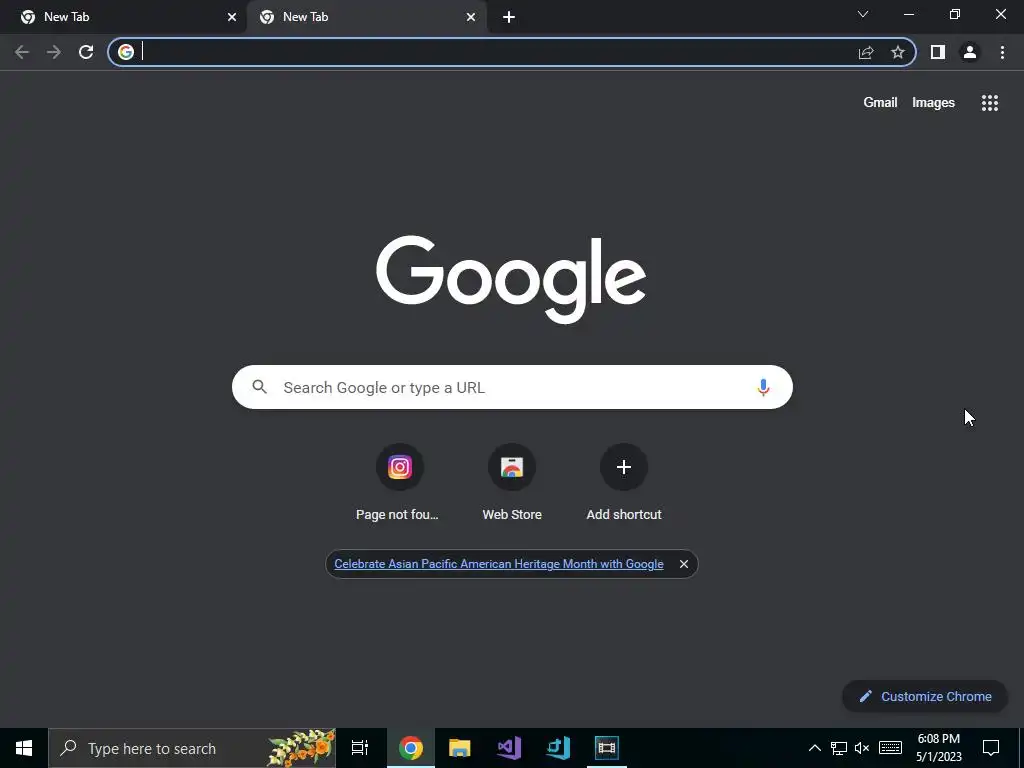Open Visual Studio from taskbar
Image resolution: width=1024 pixels, height=768 pixels.
point(509,748)
